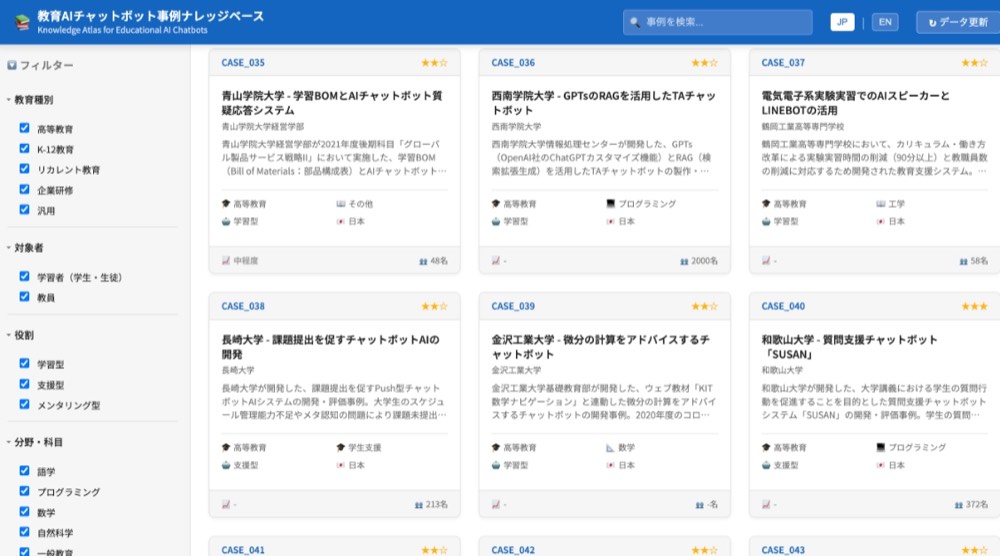This screenshot has width=1000, height=556.
Task: Toggle the 汎用 checkbox
Action: 24,210
